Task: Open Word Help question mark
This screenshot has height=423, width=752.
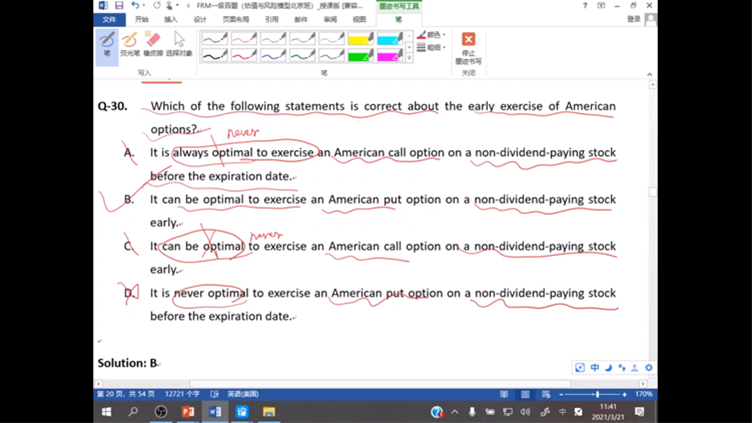Action: (x=585, y=6)
